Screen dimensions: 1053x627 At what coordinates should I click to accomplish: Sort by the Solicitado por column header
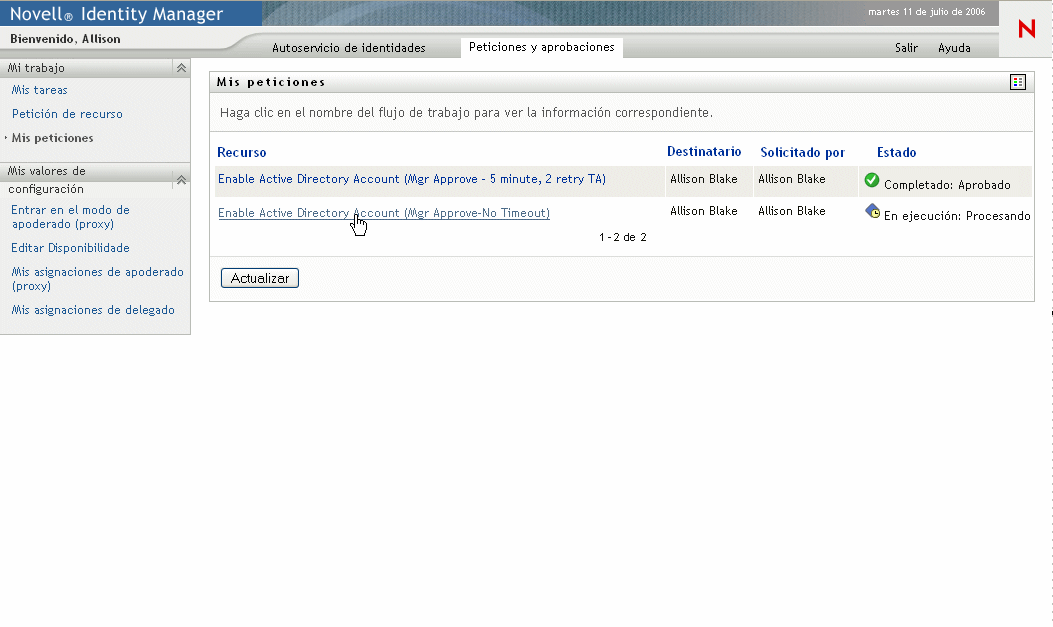[803, 152]
